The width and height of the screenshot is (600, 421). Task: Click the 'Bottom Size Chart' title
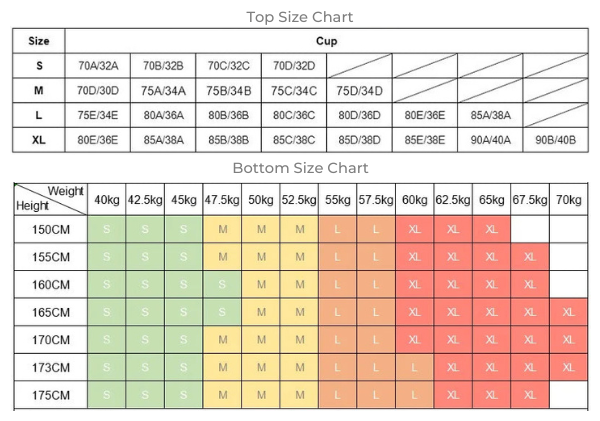(x=300, y=168)
